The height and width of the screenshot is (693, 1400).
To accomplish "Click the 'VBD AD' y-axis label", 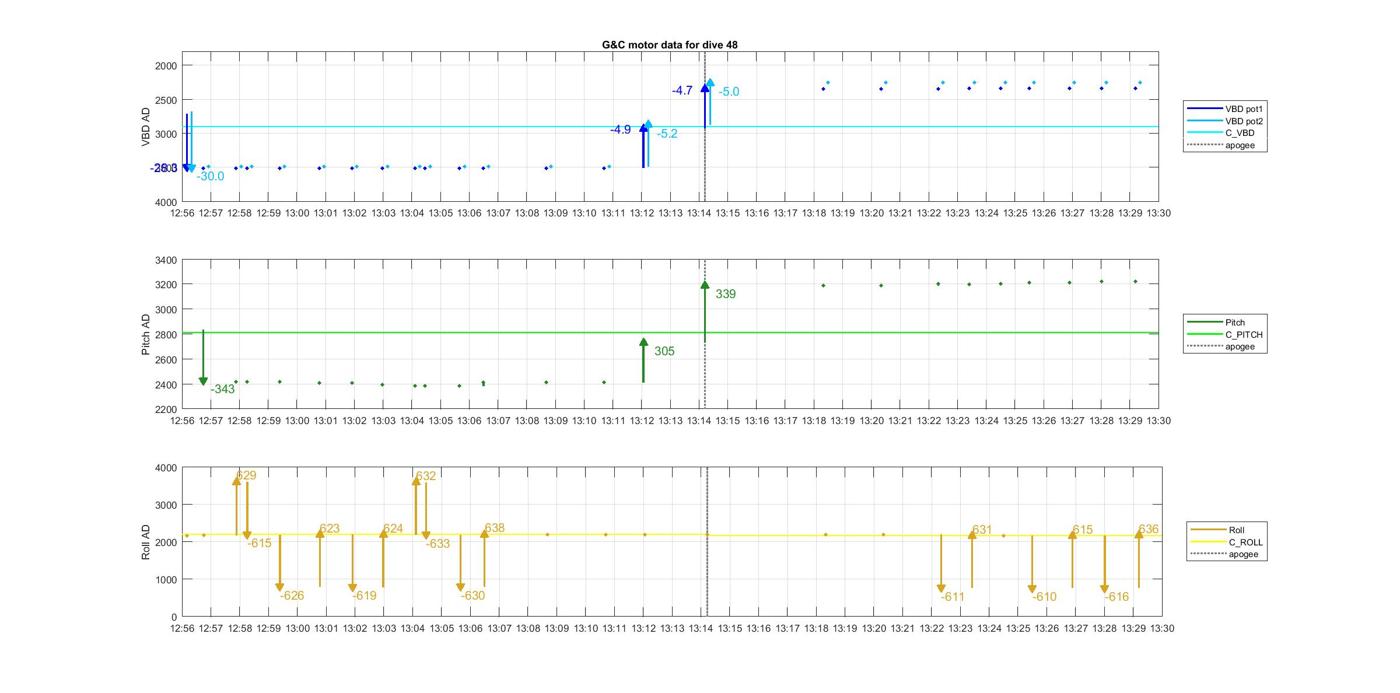I will [x=146, y=127].
